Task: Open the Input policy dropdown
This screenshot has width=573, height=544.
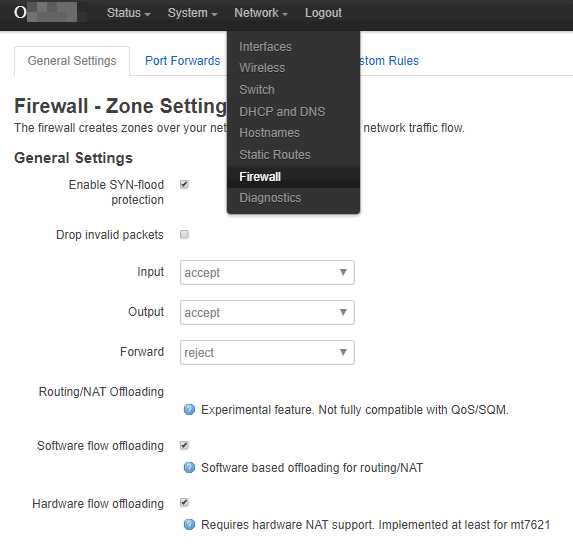Action: click(267, 272)
